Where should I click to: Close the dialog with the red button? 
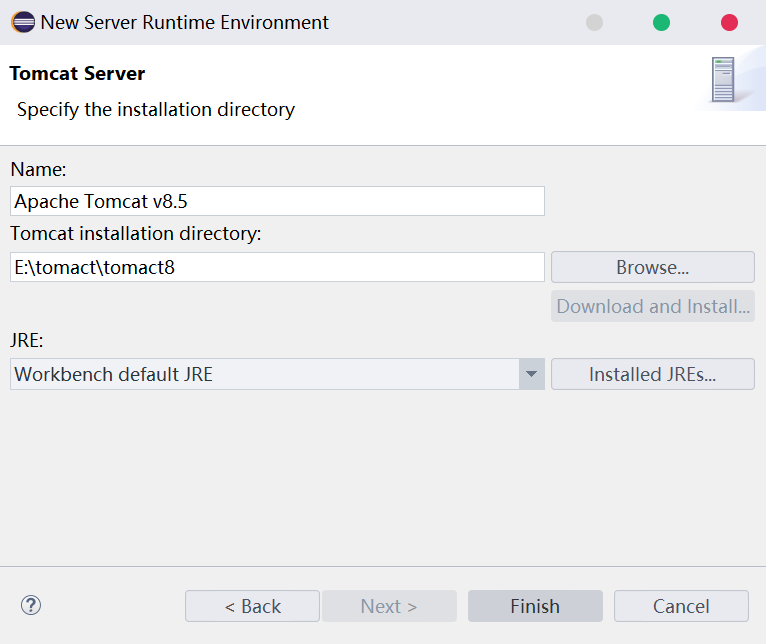tap(729, 22)
